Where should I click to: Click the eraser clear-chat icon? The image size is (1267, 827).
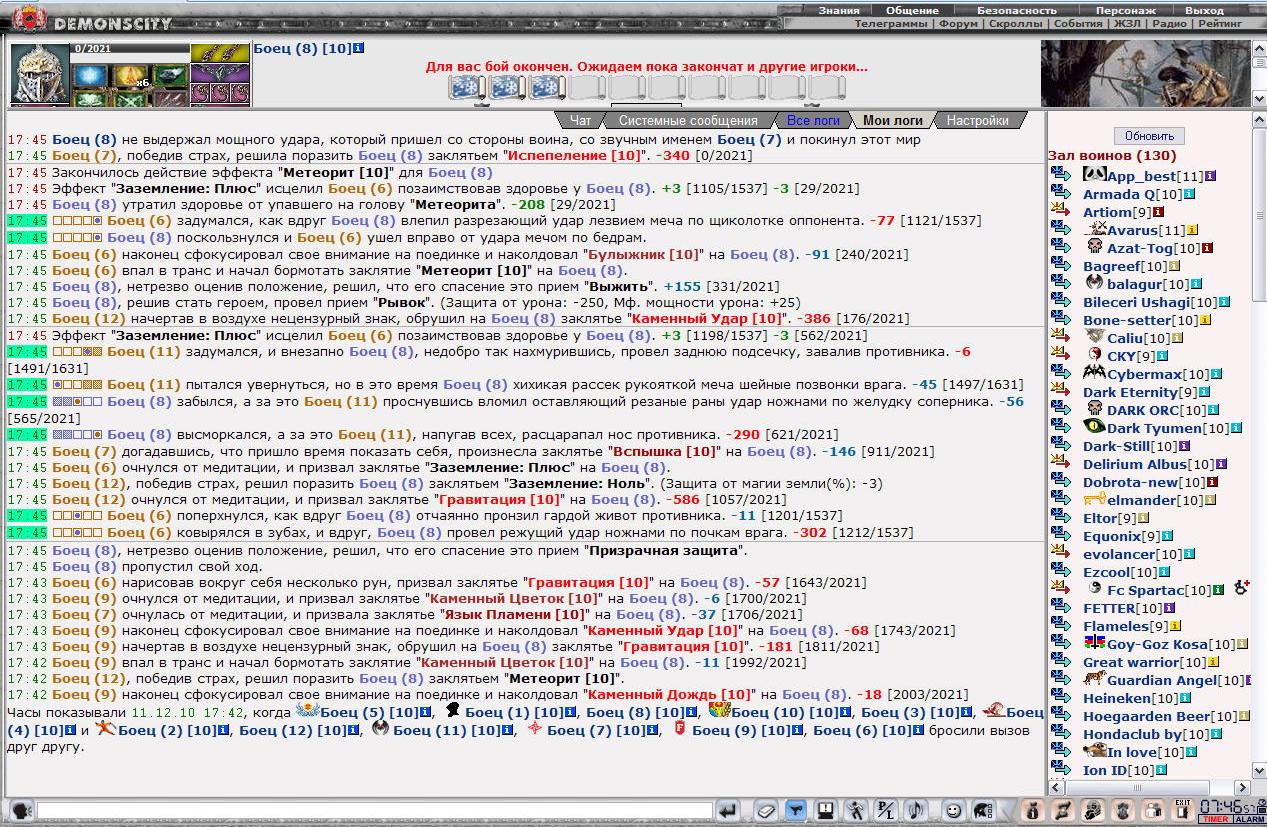(x=766, y=810)
